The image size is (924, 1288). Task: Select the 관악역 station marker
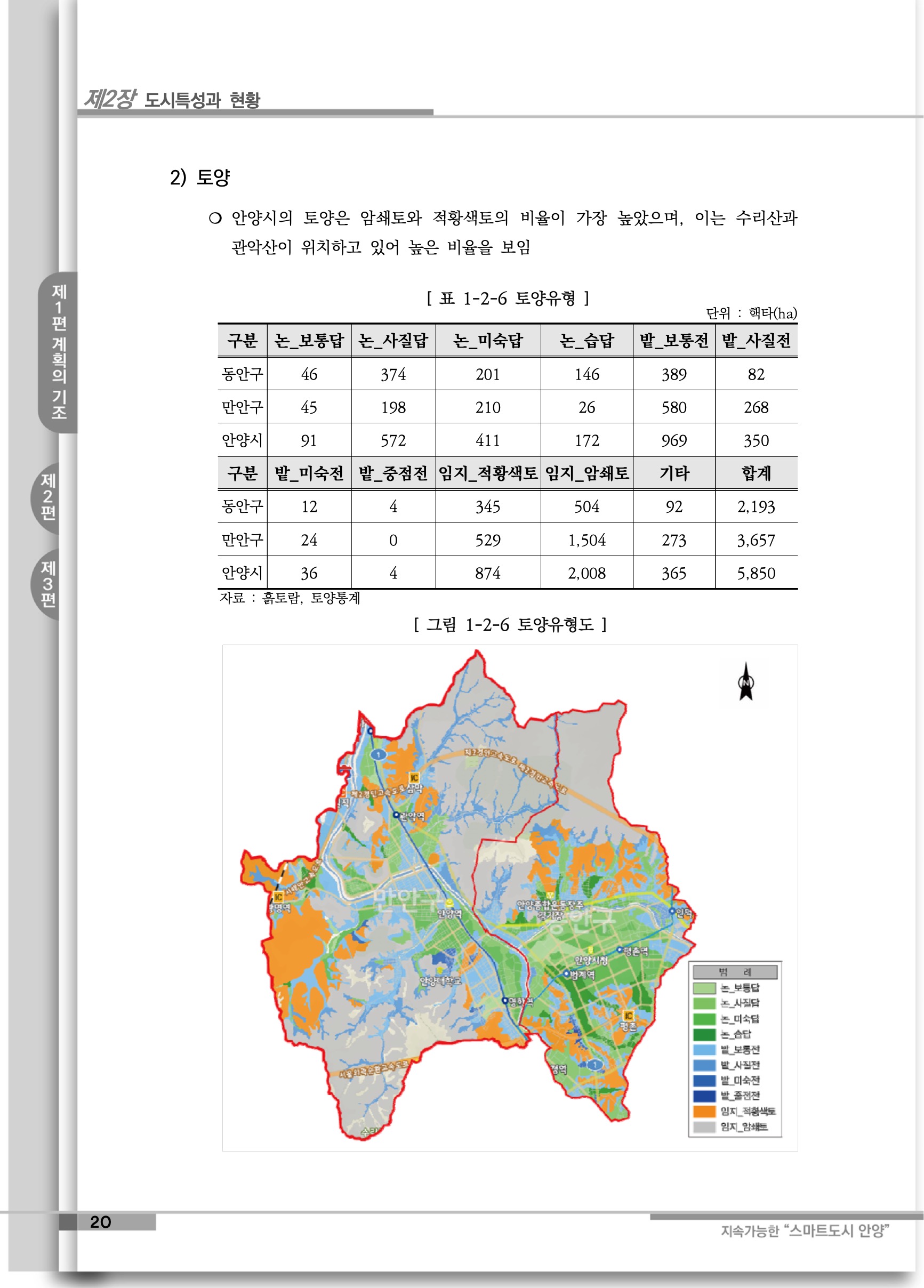pyautogui.click(x=396, y=815)
